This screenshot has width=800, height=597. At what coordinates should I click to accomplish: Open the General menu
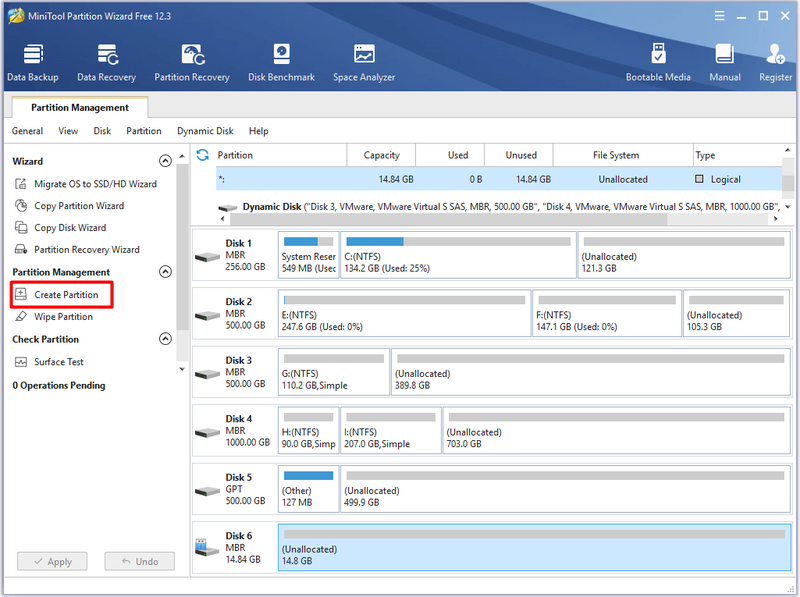tap(27, 131)
